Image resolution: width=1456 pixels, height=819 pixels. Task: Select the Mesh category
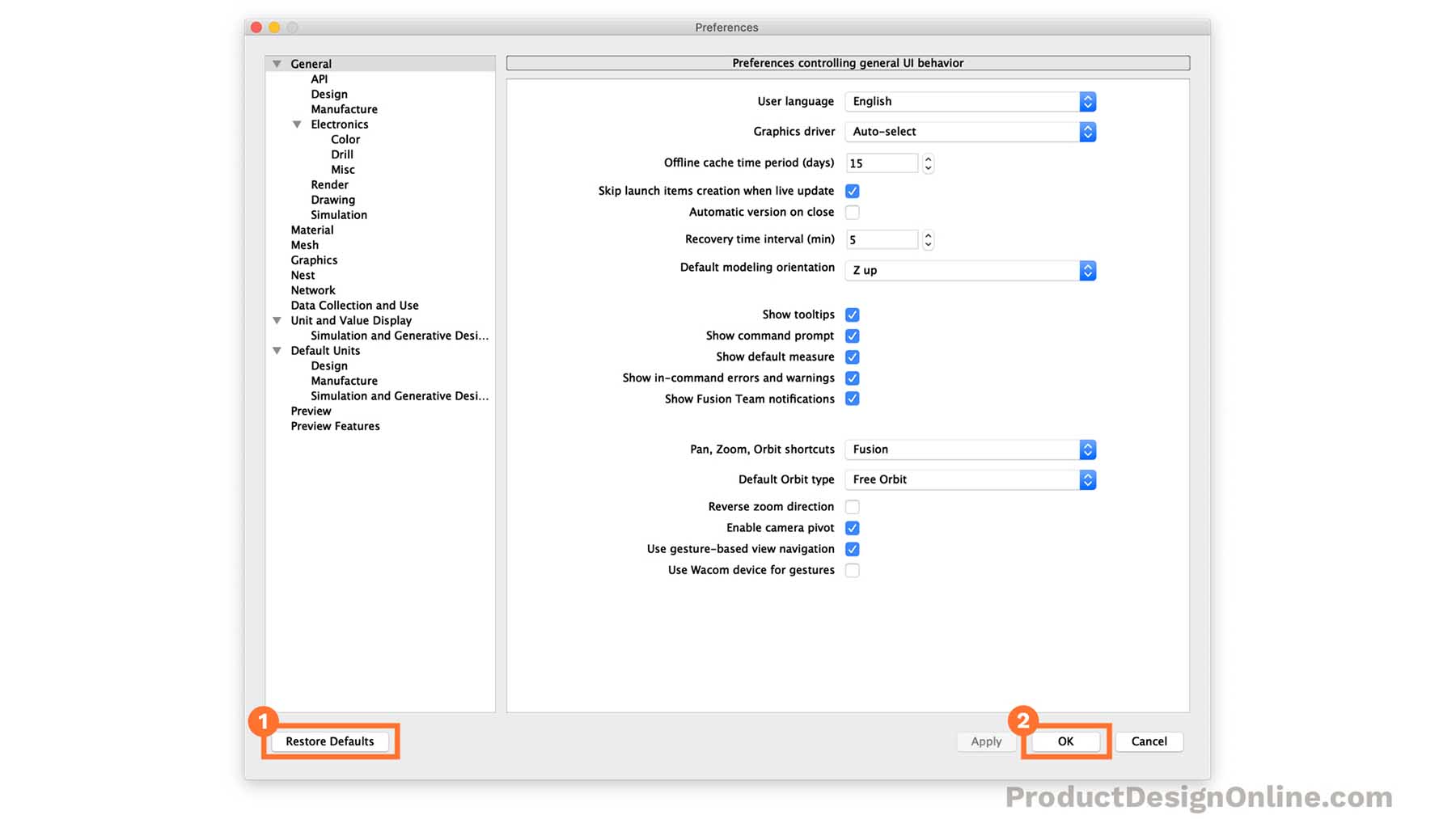305,245
